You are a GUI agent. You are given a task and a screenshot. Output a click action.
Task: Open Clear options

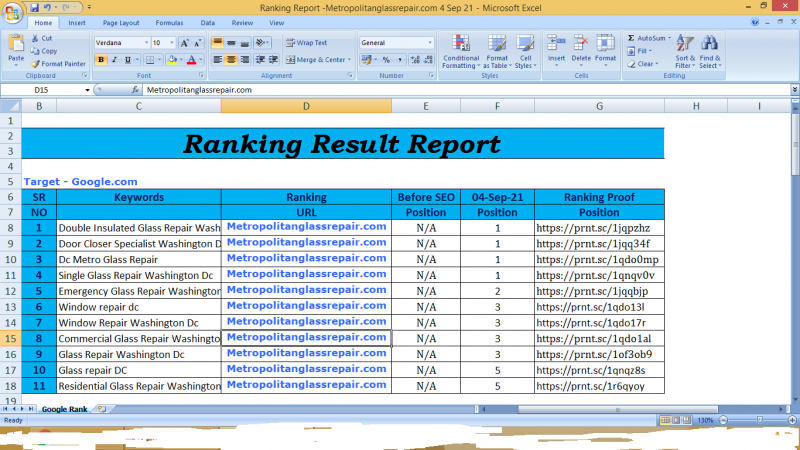[x=643, y=64]
